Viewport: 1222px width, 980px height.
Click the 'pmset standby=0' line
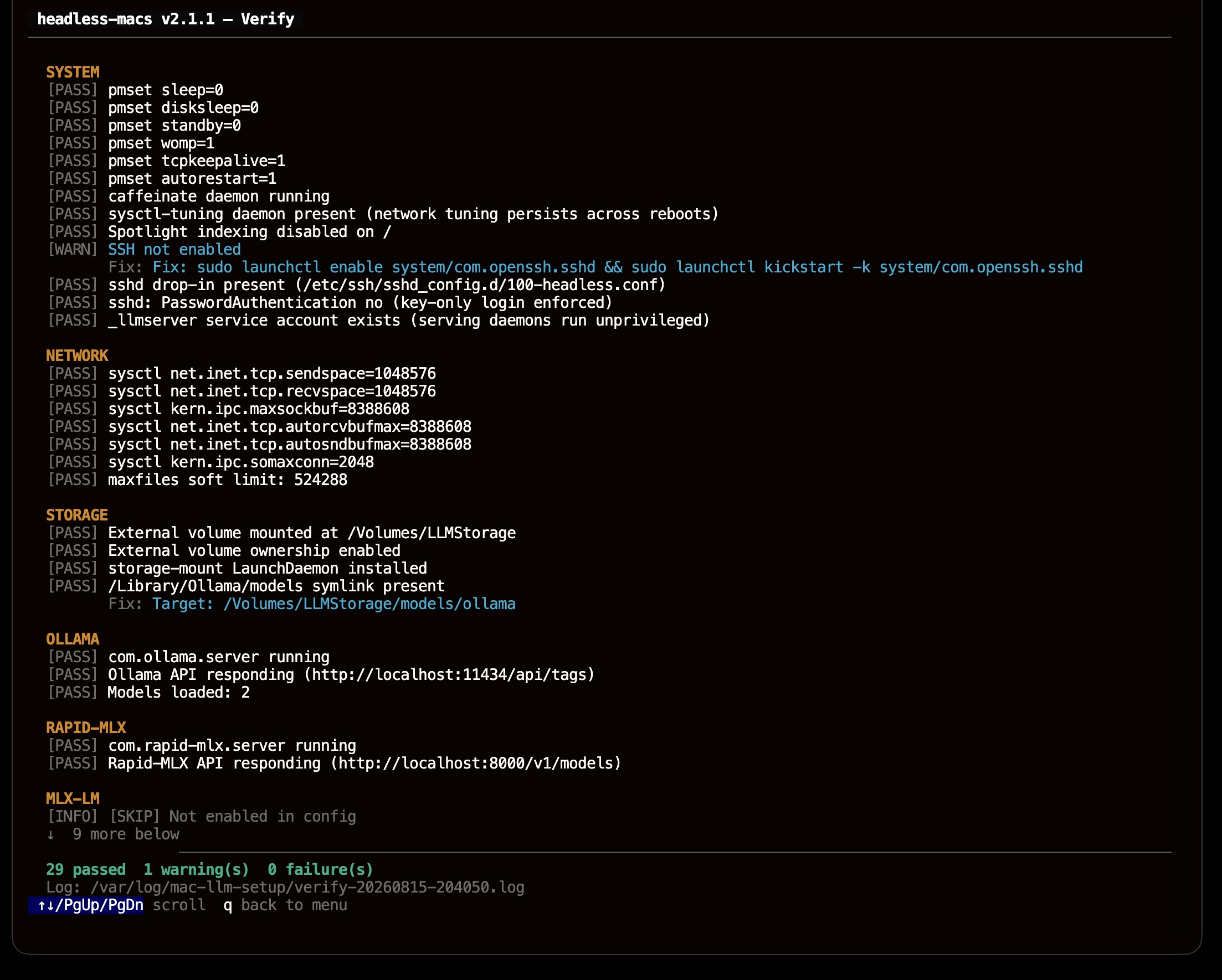(174, 125)
